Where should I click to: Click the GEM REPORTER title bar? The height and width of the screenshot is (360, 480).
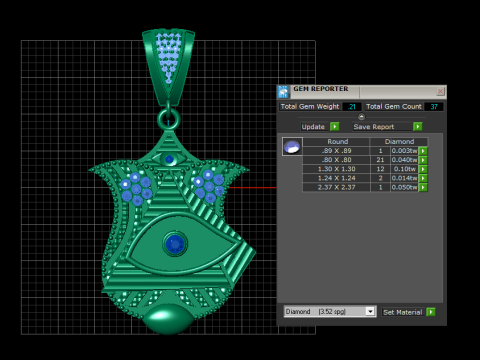click(362, 91)
